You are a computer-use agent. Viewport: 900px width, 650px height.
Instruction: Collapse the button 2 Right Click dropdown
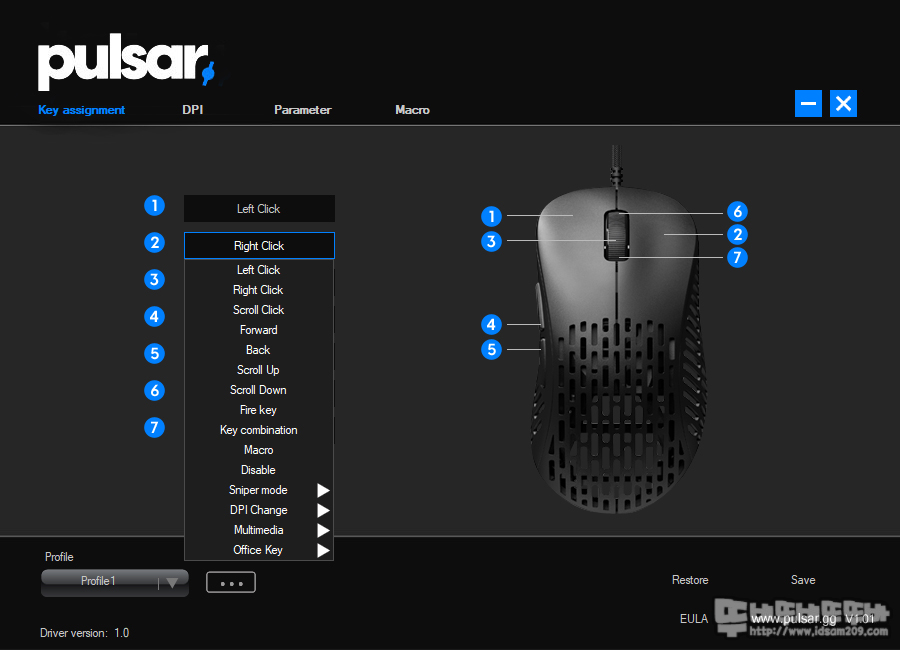click(x=259, y=246)
